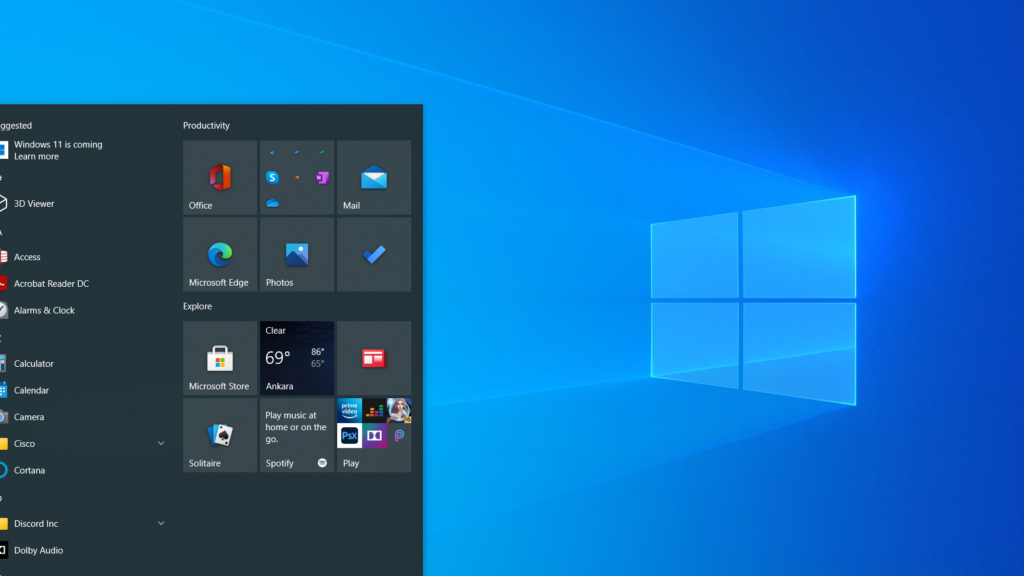Open Photoshop Express (PsX) tile
The width and height of the screenshot is (1024, 576).
click(x=349, y=435)
